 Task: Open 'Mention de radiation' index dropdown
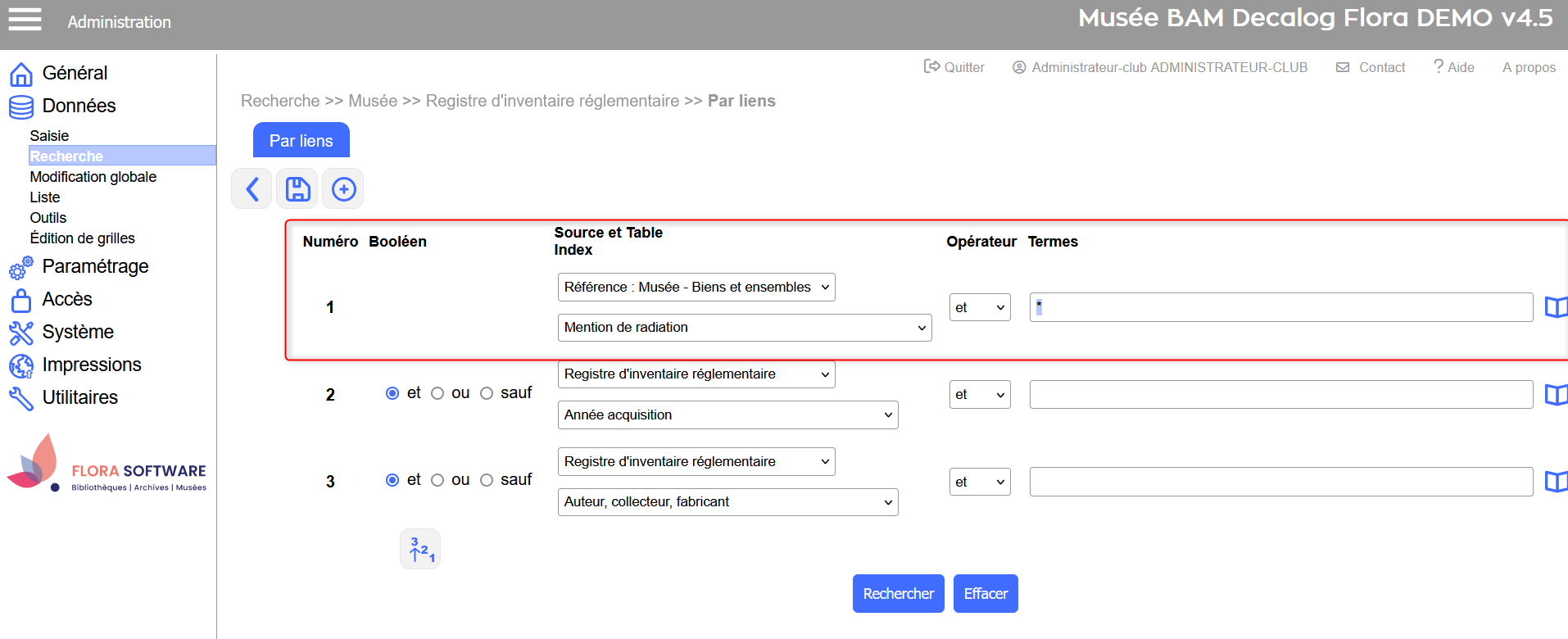pos(744,328)
